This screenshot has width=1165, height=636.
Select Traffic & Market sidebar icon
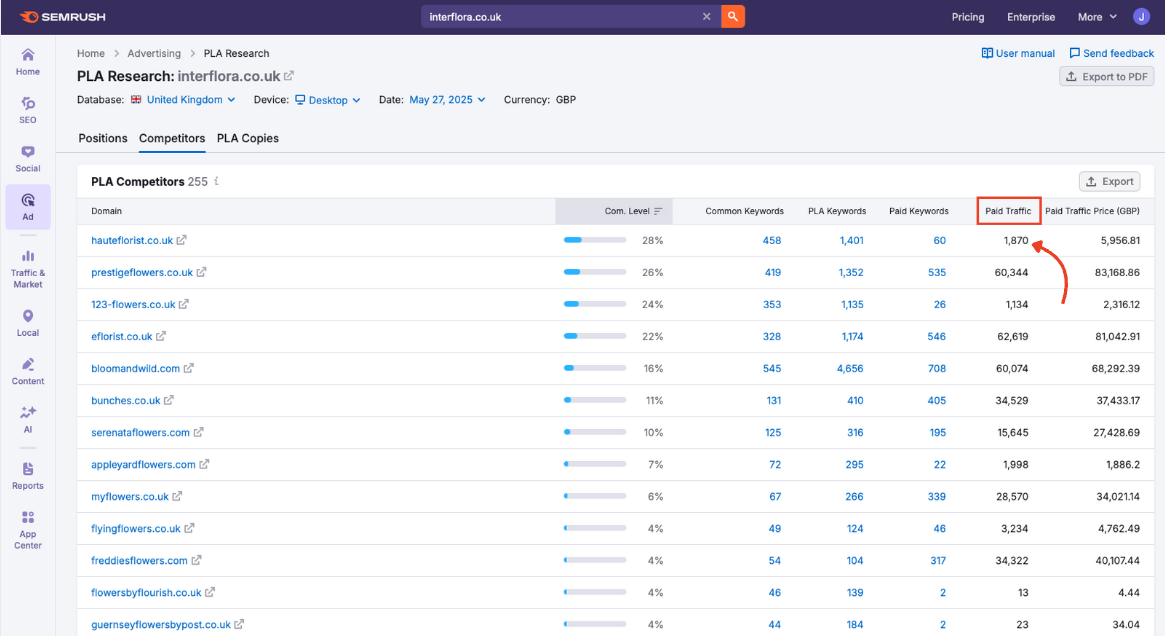click(x=28, y=269)
